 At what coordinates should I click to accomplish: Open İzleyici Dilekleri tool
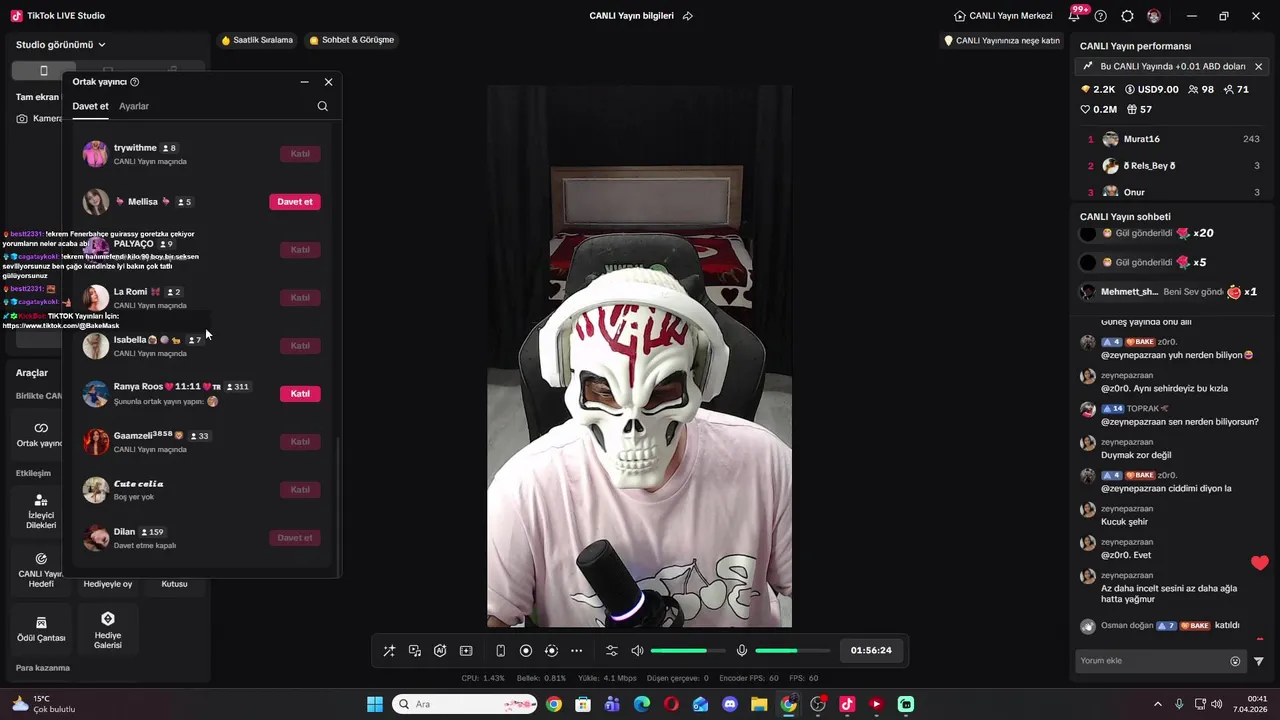click(40, 511)
